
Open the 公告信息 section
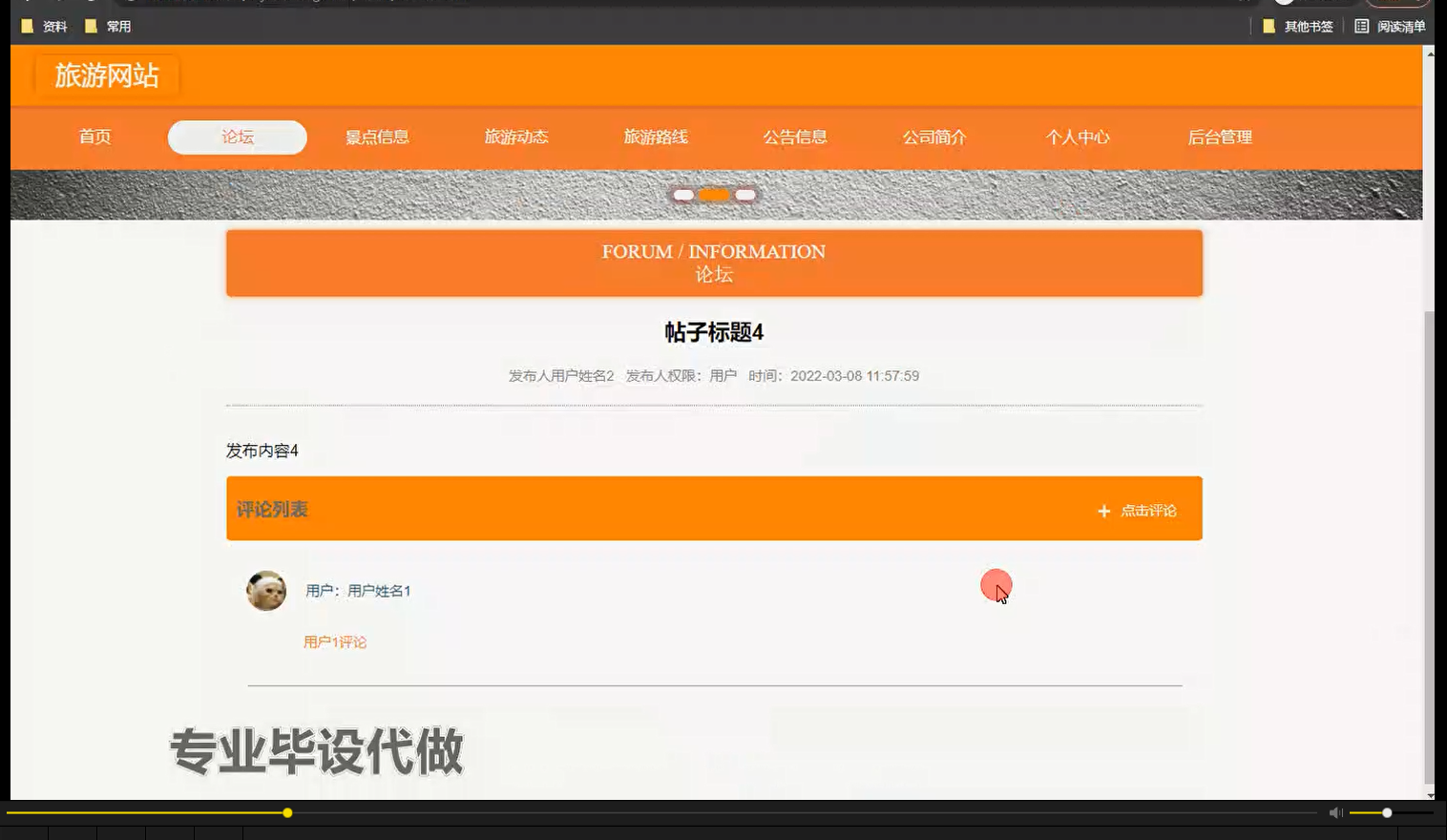coord(795,137)
